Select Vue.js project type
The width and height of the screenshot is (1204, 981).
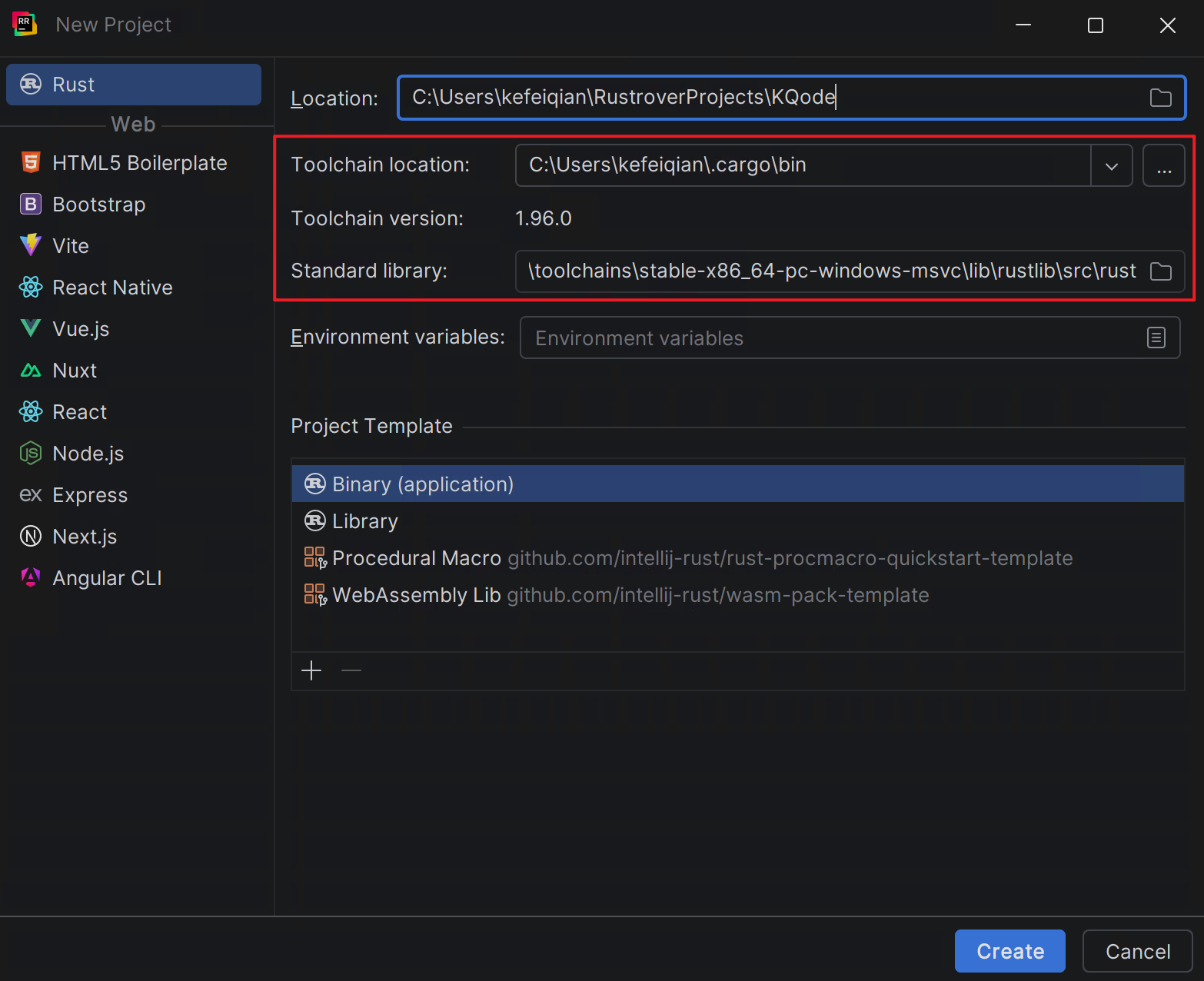[134, 329]
